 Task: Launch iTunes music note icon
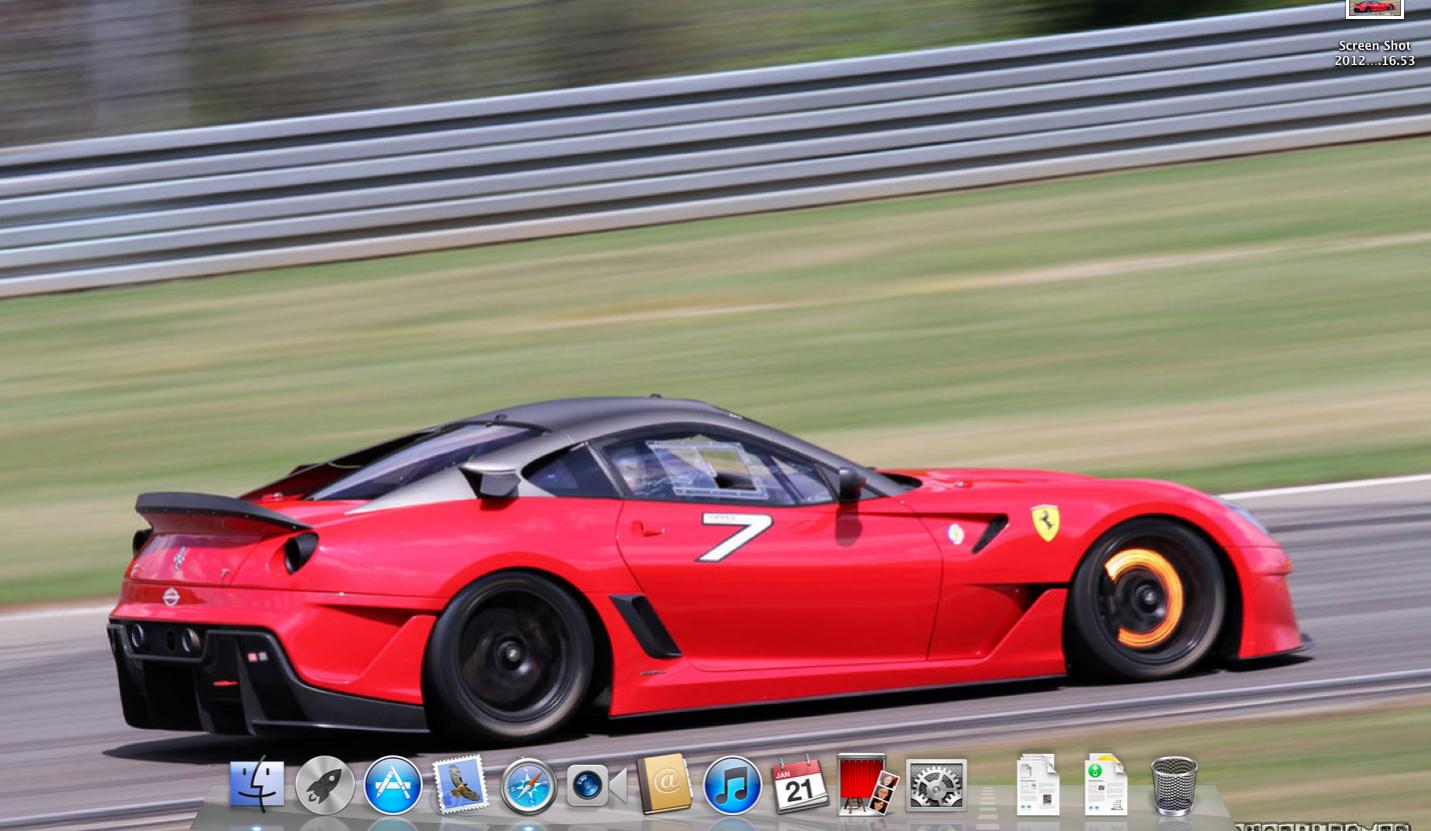click(732, 785)
